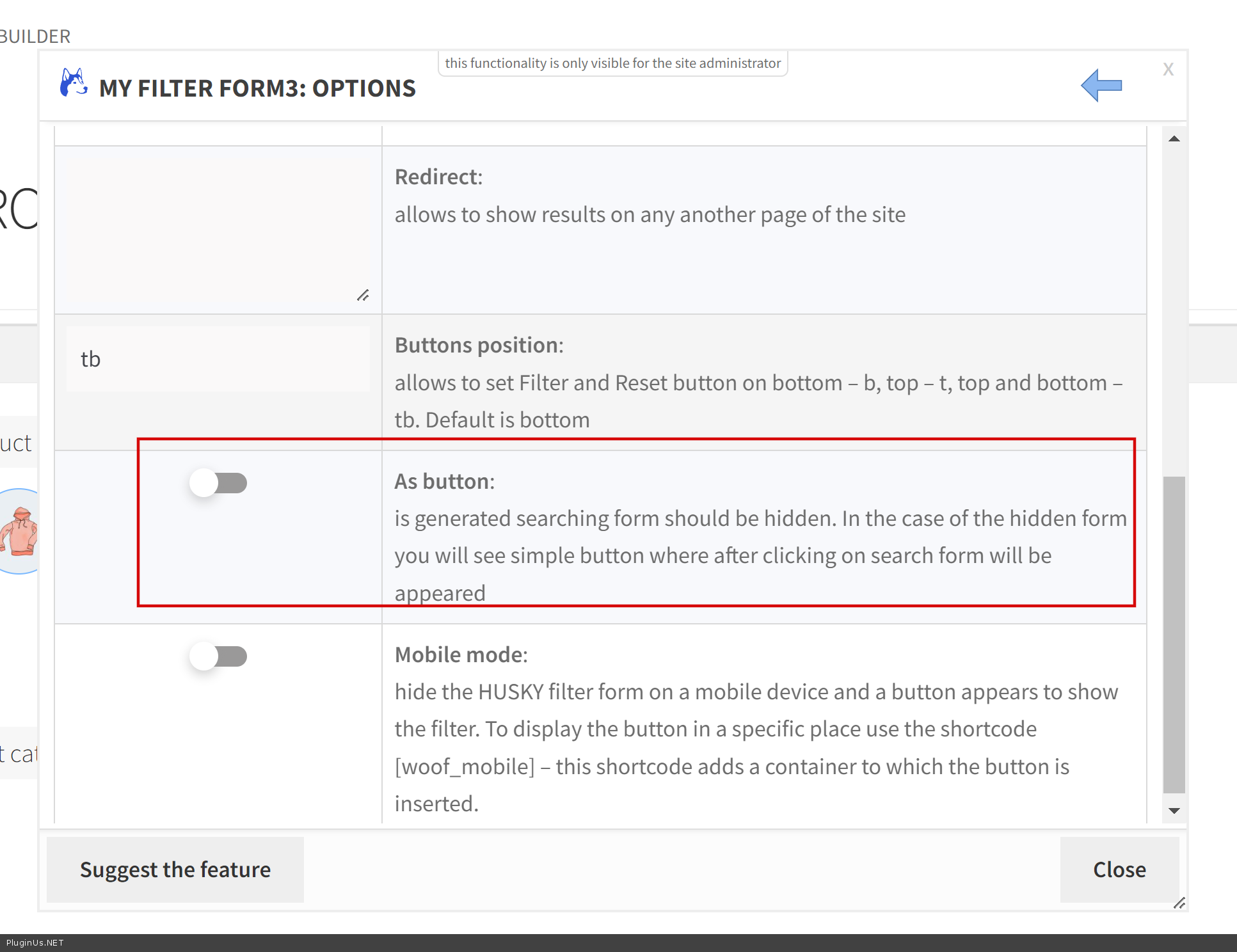1237x952 pixels.
Task: Click the site administrator notice label
Action: click(612, 63)
